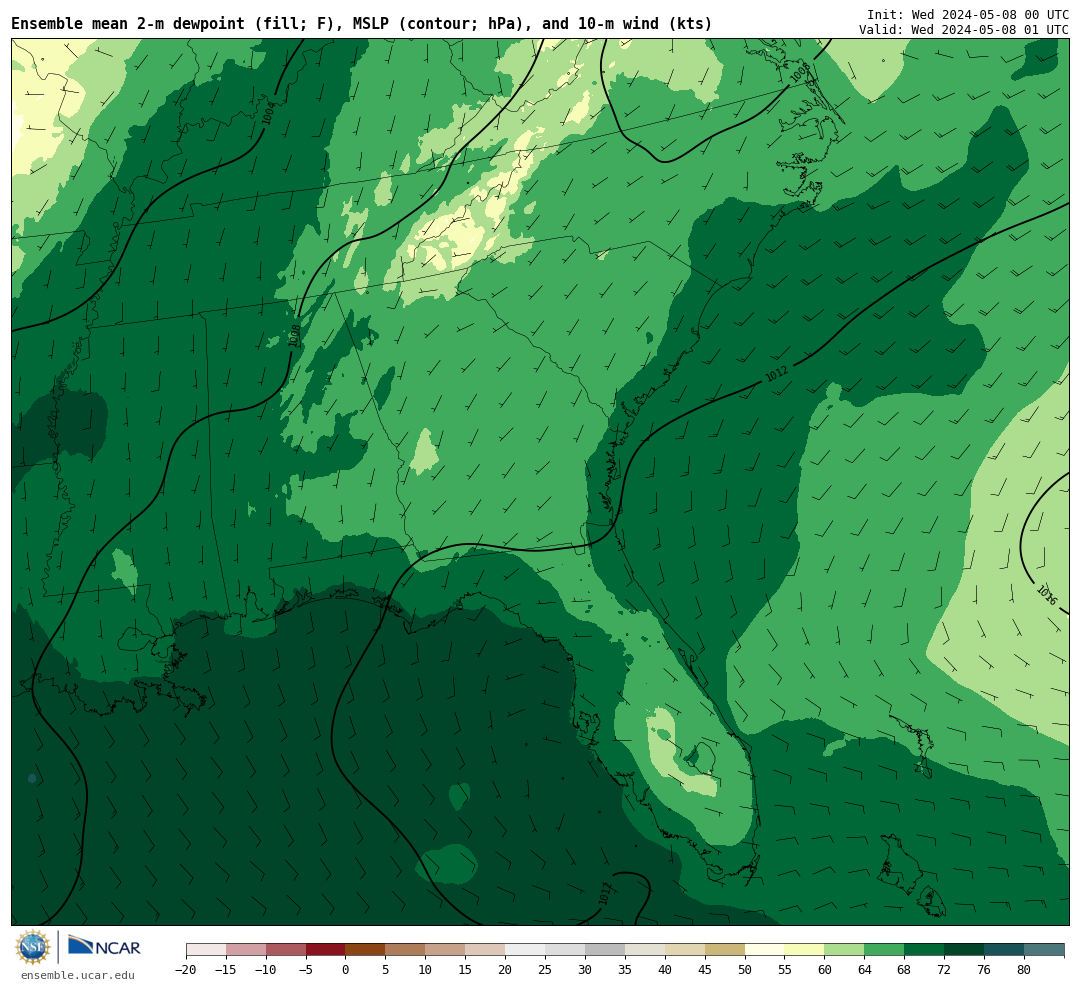1080x988 pixels.
Task: Click the colorbar tick label 55
Action: [785, 969]
